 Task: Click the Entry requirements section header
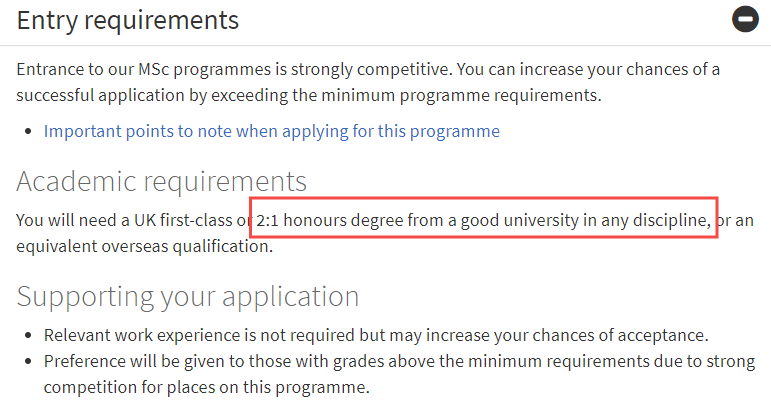coord(128,20)
